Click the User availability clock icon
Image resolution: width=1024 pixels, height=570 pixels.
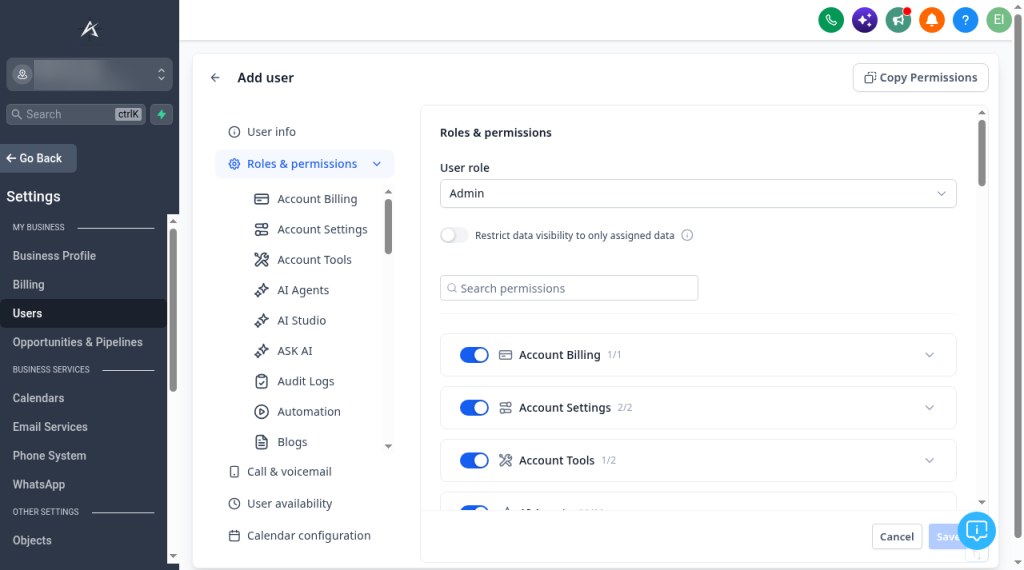point(234,503)
